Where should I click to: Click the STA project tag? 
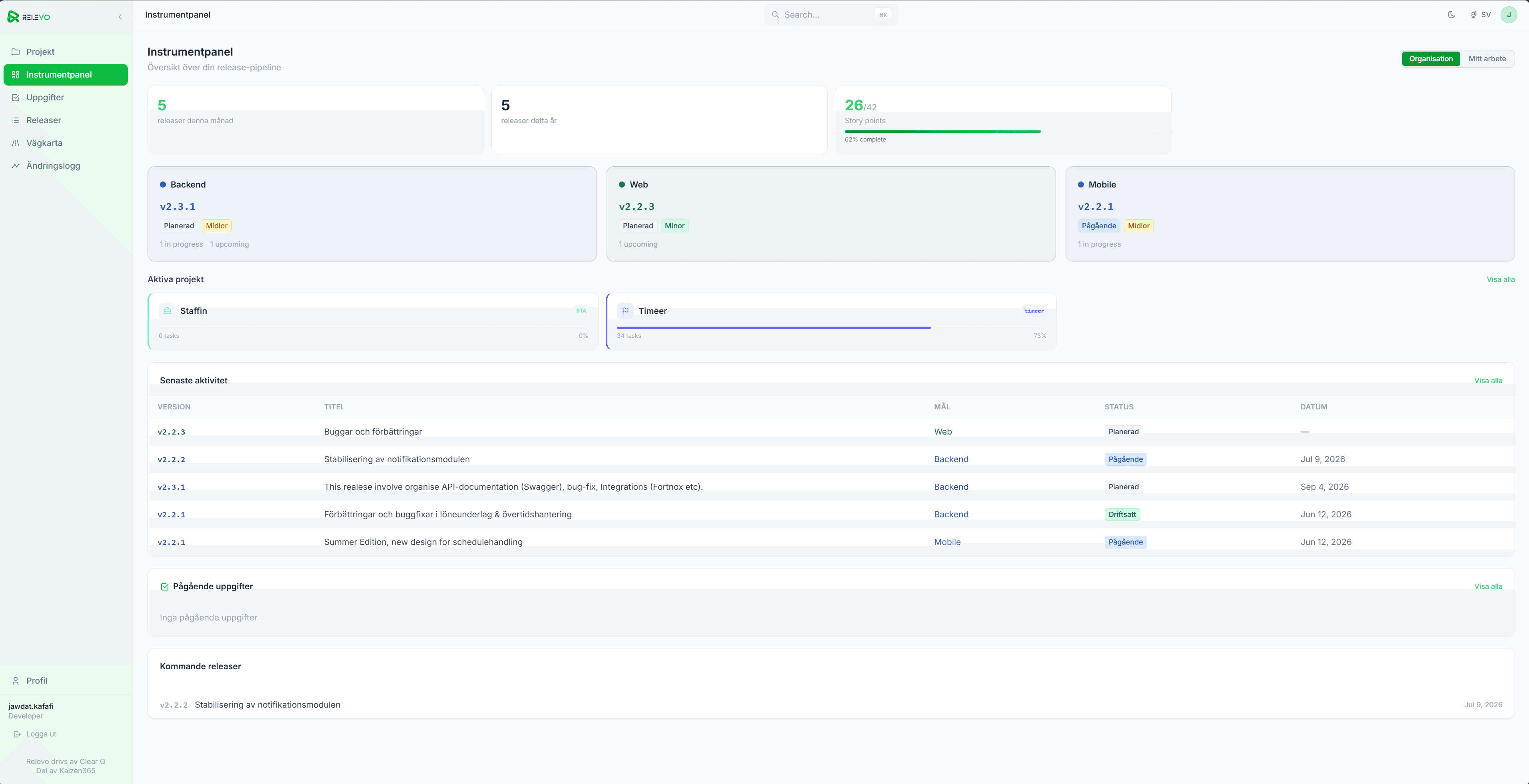point(581,311)
